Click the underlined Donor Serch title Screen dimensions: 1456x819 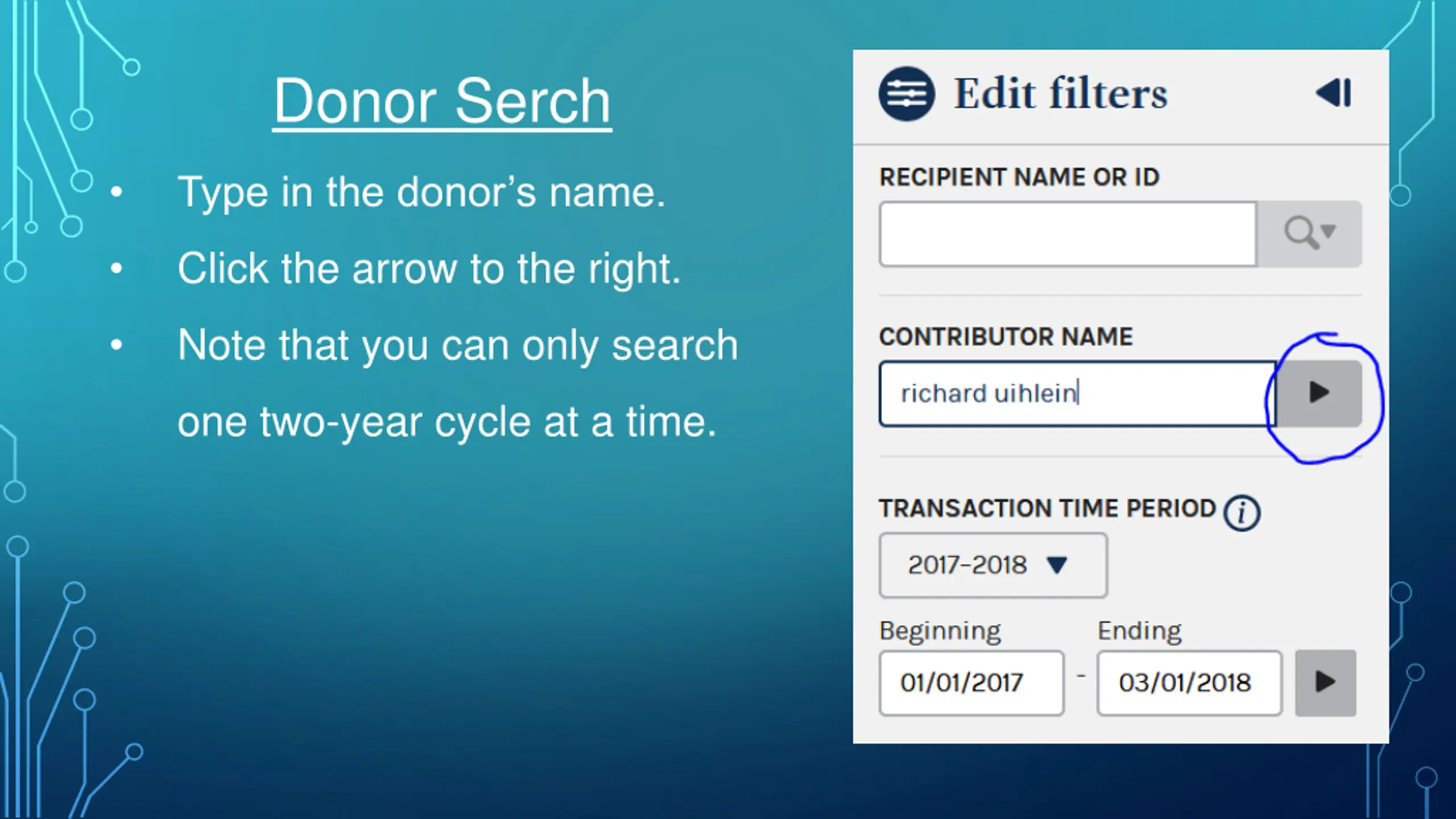click(442, 101)
